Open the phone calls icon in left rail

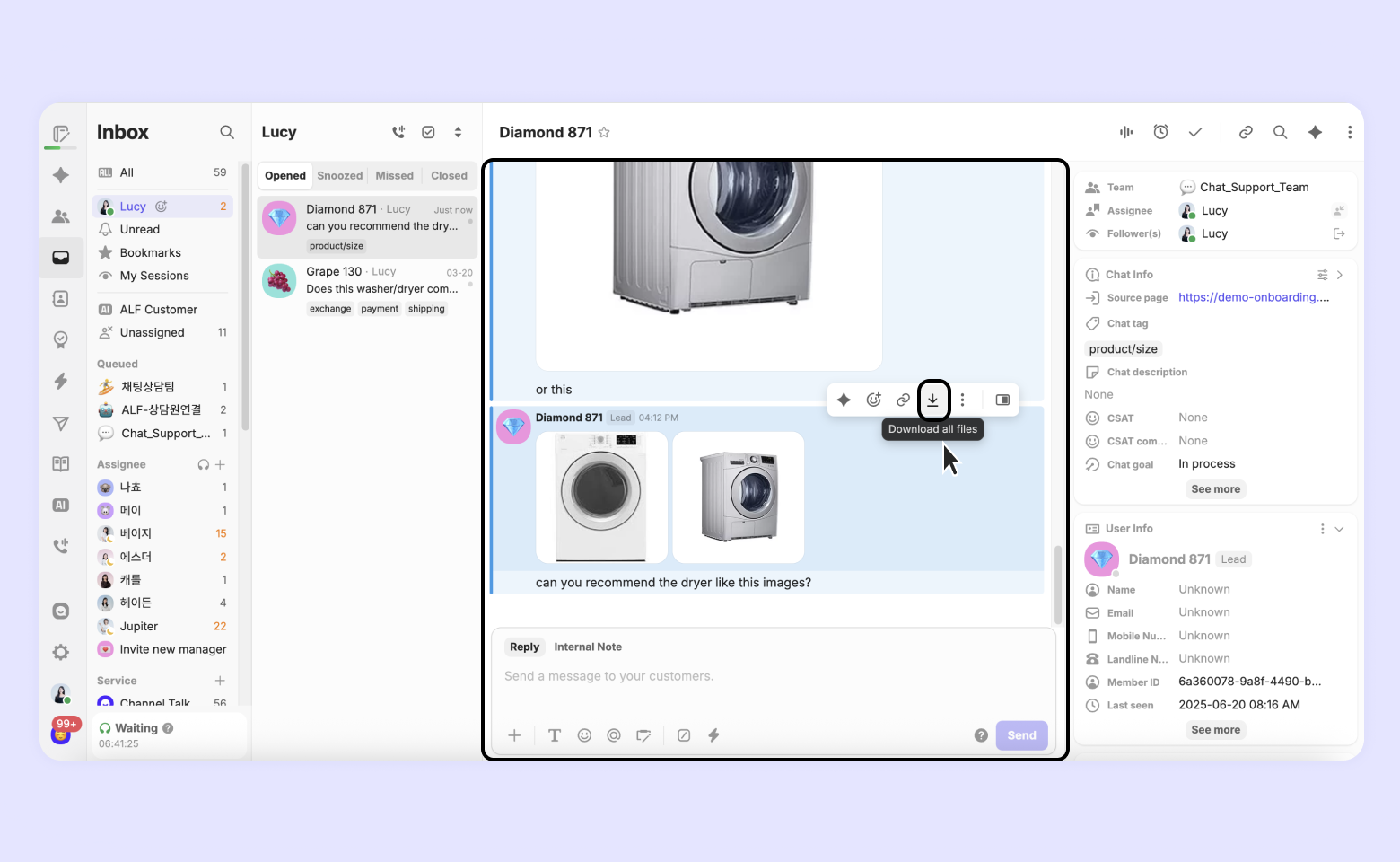tap(61, 545)
